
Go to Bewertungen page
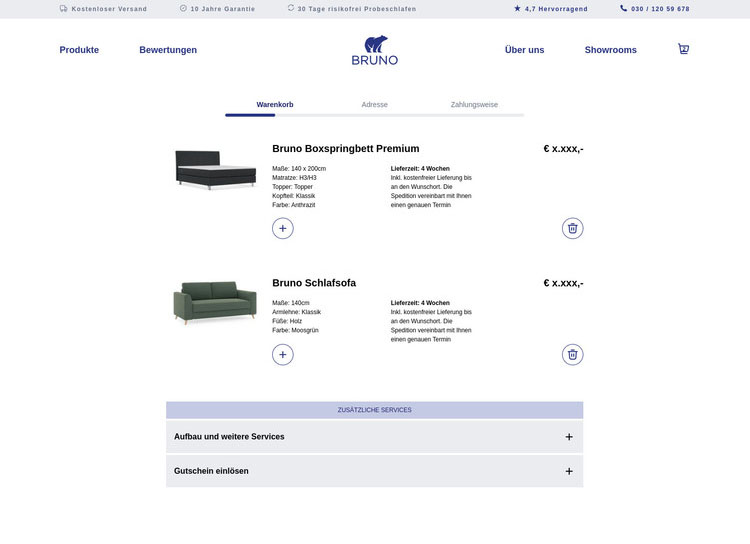(168, 50)
